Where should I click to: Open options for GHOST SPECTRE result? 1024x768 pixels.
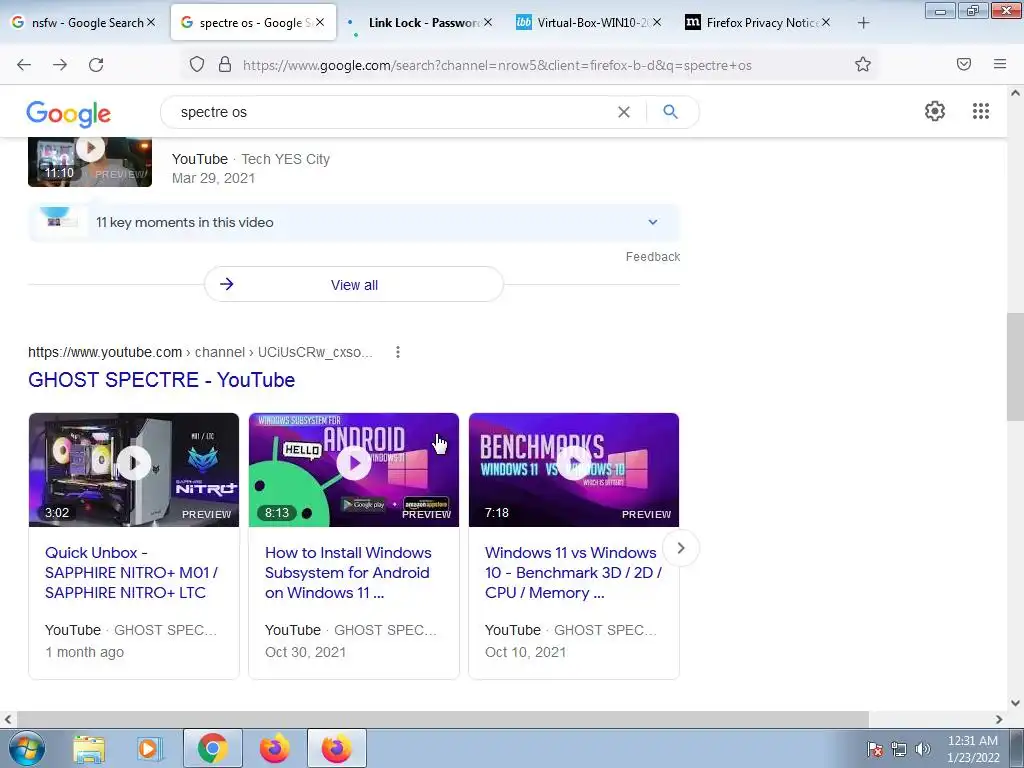tap(398, 353)
